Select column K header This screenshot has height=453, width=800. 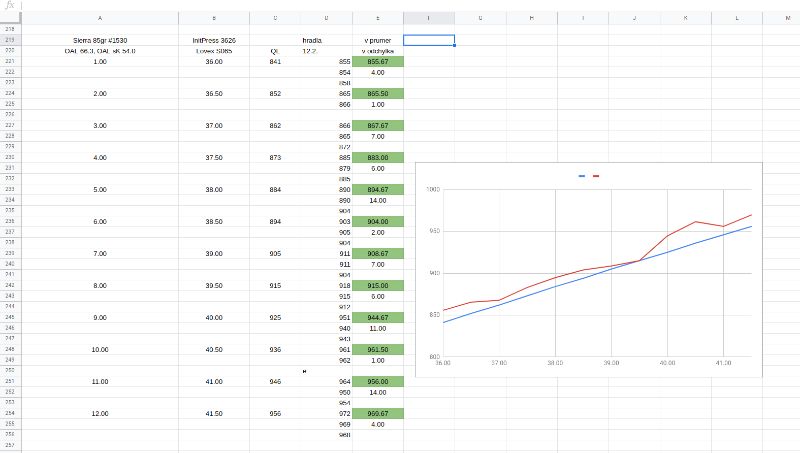tap(685, 18)
